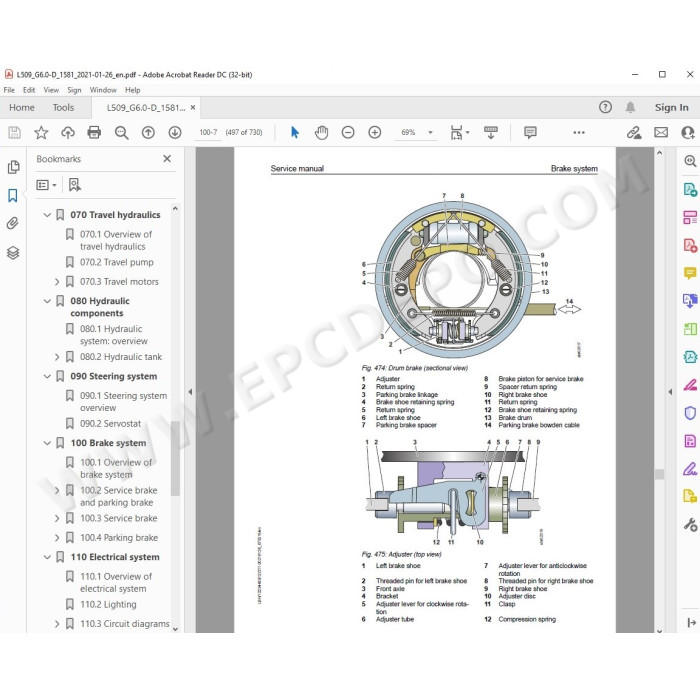Click the Save file icon
This screenshot has width=700, height=700.
point(14,133)
